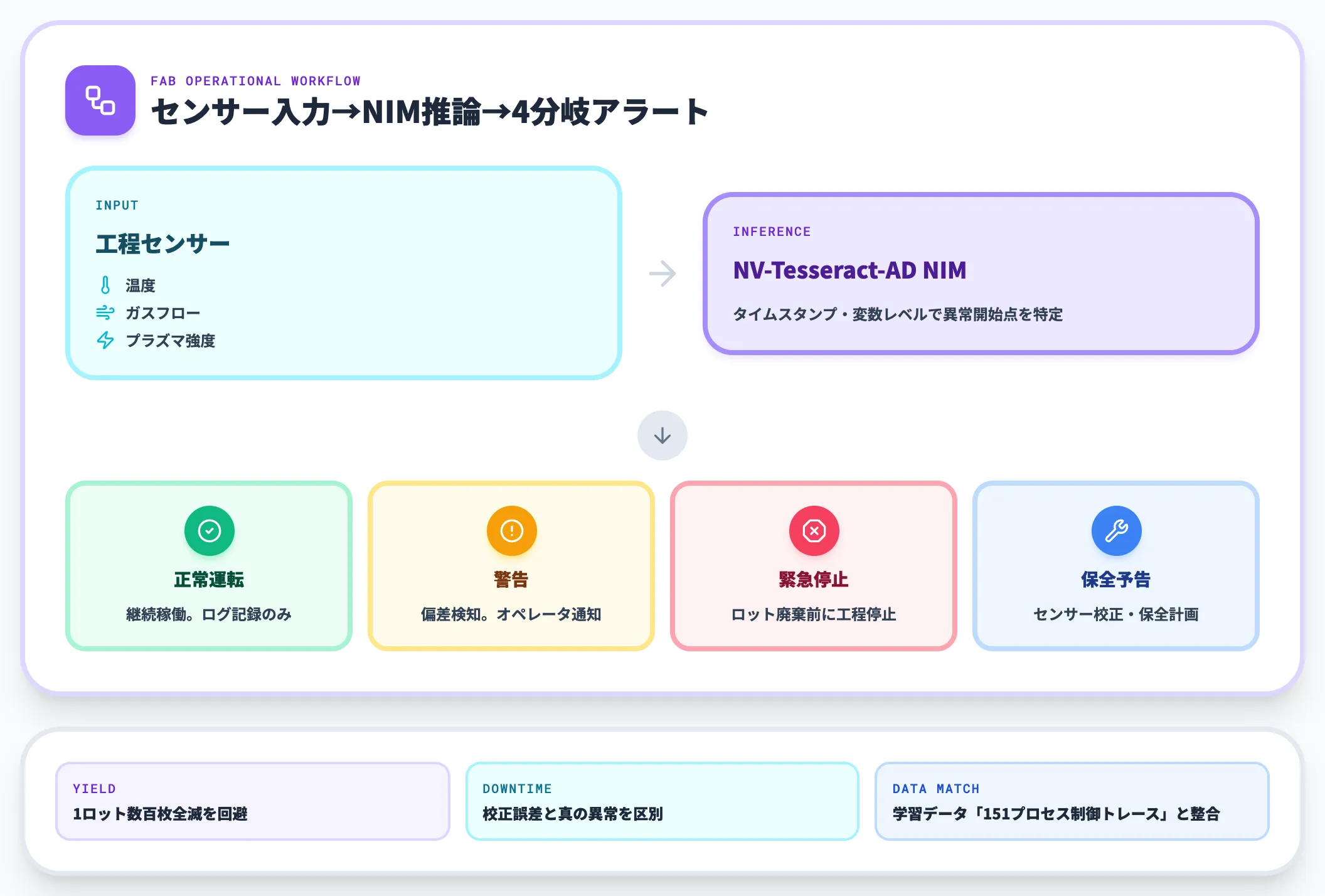Click the orange exclamation warning icon
Viewport: 1325px width, 896px height.
(512, 531)
